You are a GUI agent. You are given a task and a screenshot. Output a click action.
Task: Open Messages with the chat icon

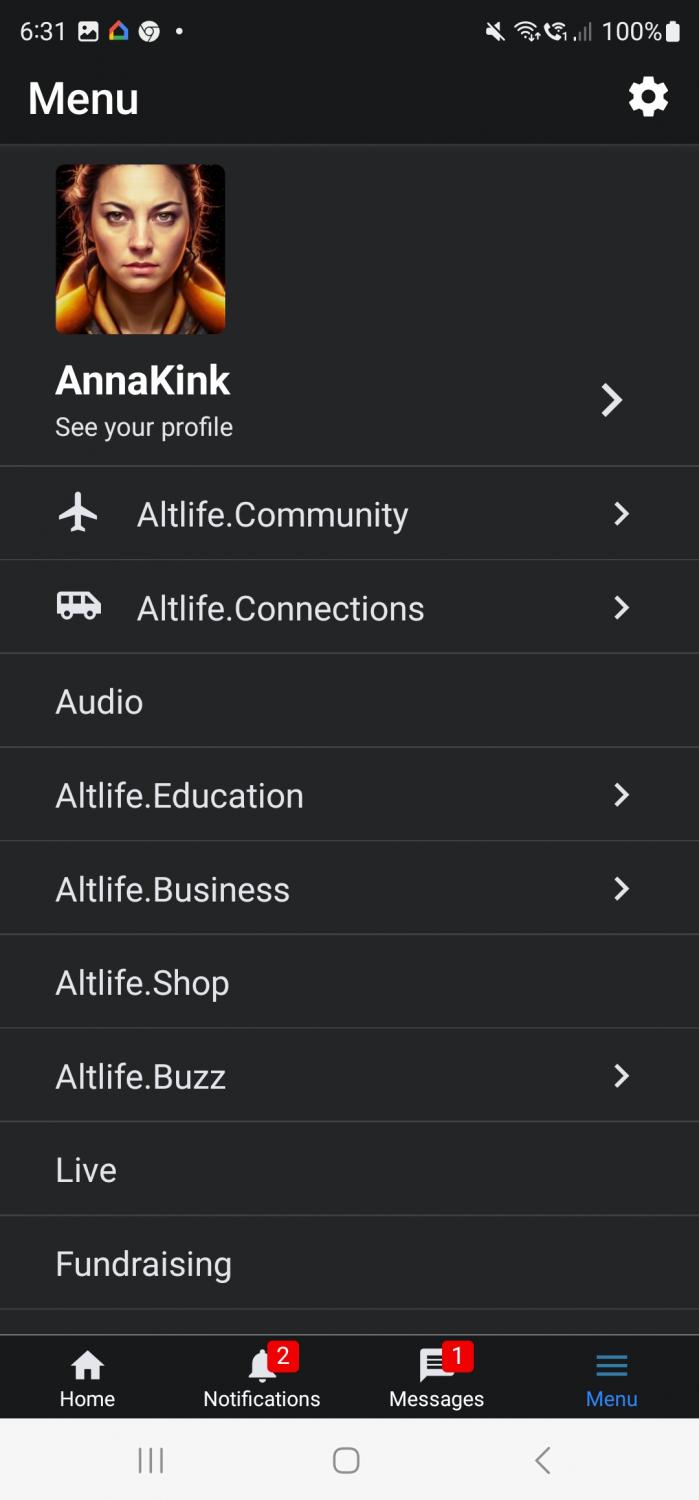pos(436,1366)
